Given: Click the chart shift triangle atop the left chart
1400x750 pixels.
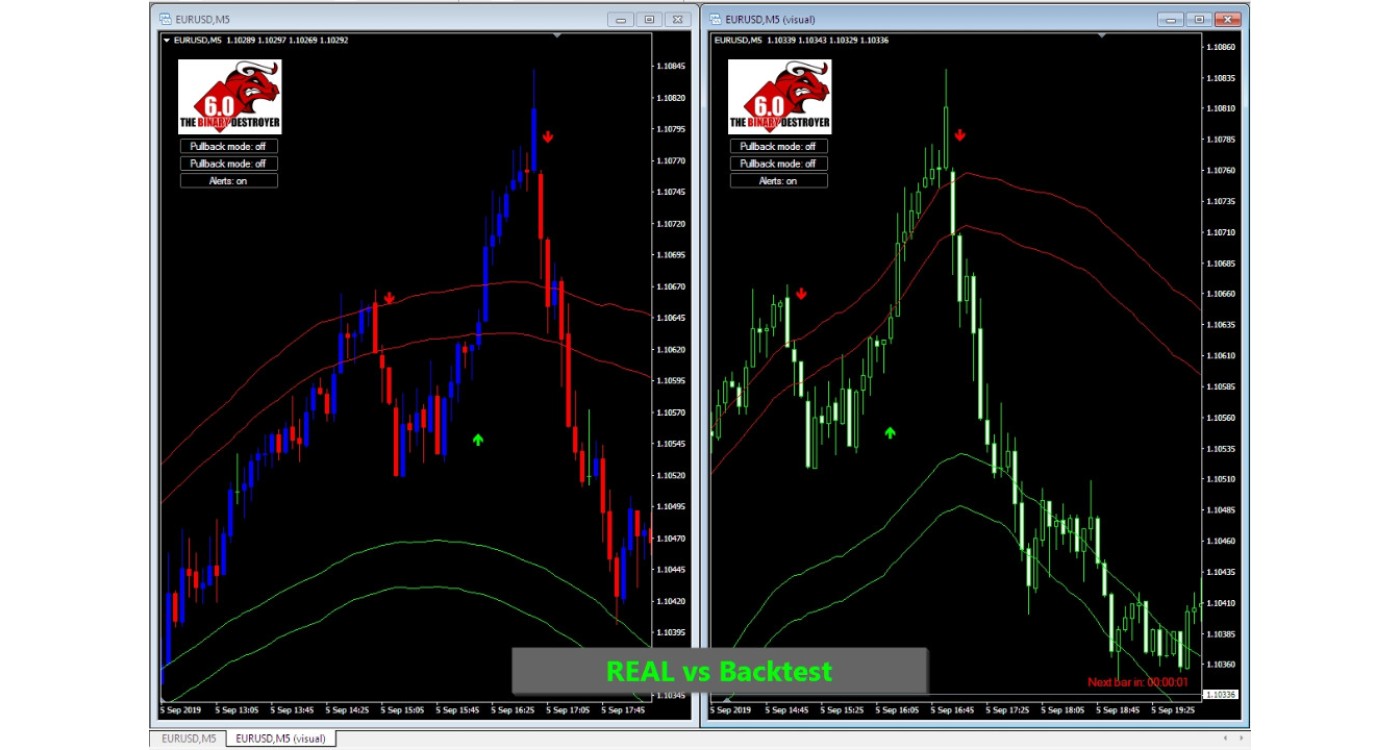Looking at the screenshot, I should pos(557,36).
